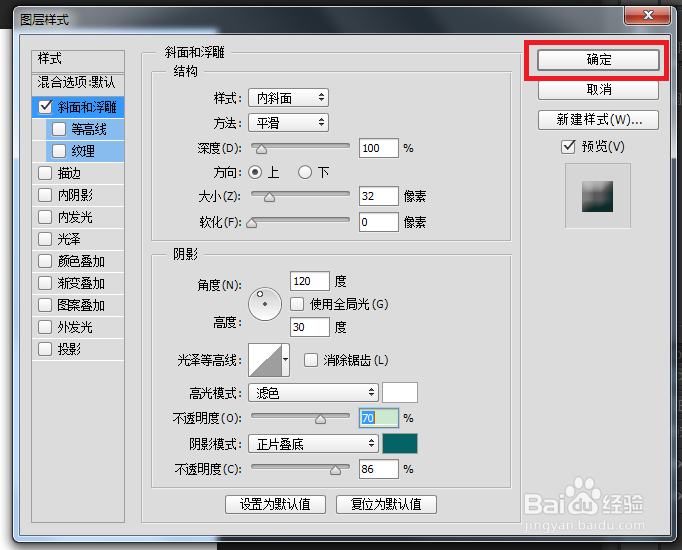Click the 深度(D) slider handle
Viewport: 682px width, 550px height.
pyautogui.click(x=261, y=150)
